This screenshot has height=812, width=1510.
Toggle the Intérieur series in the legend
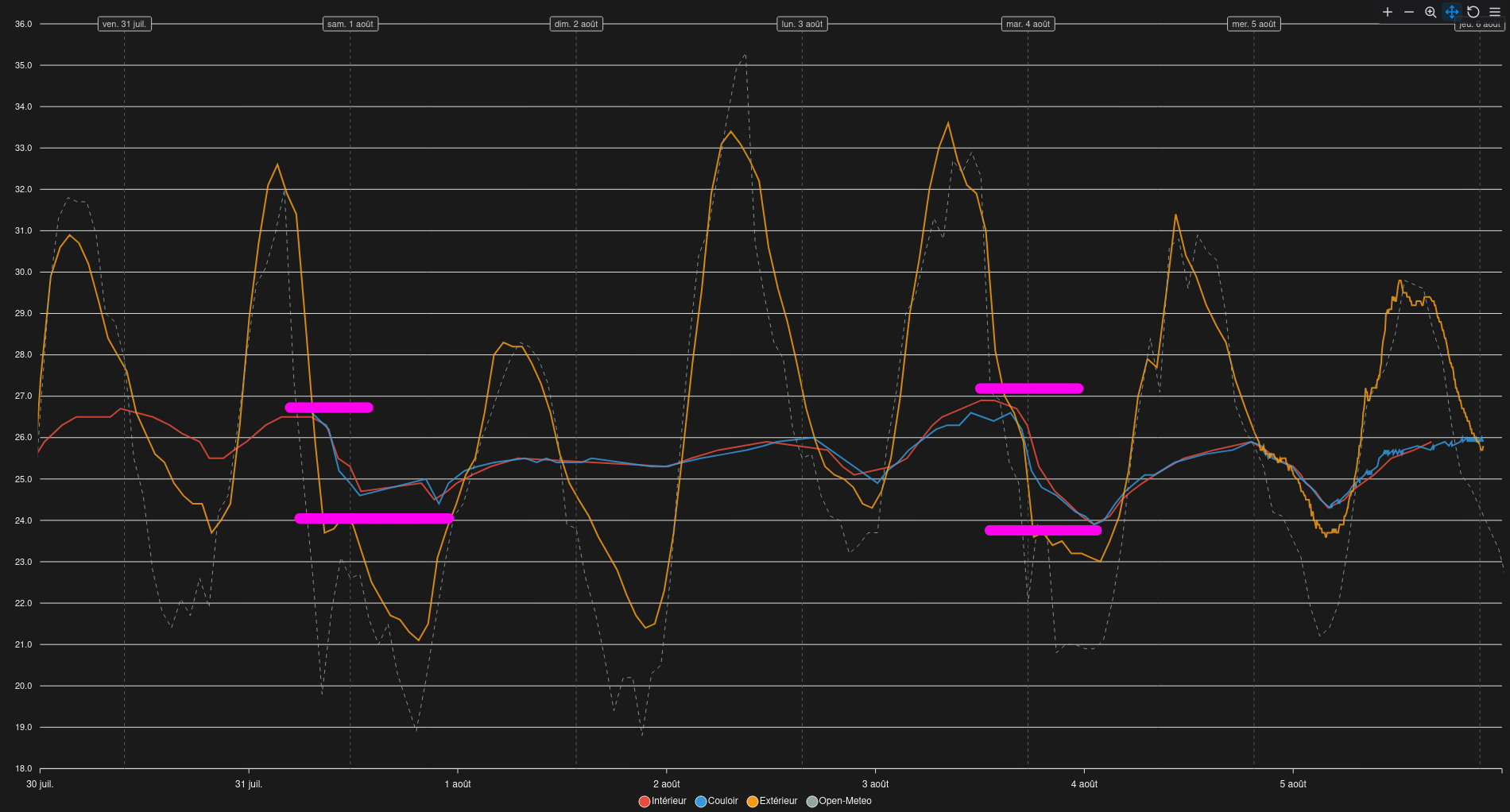[669, 801]
